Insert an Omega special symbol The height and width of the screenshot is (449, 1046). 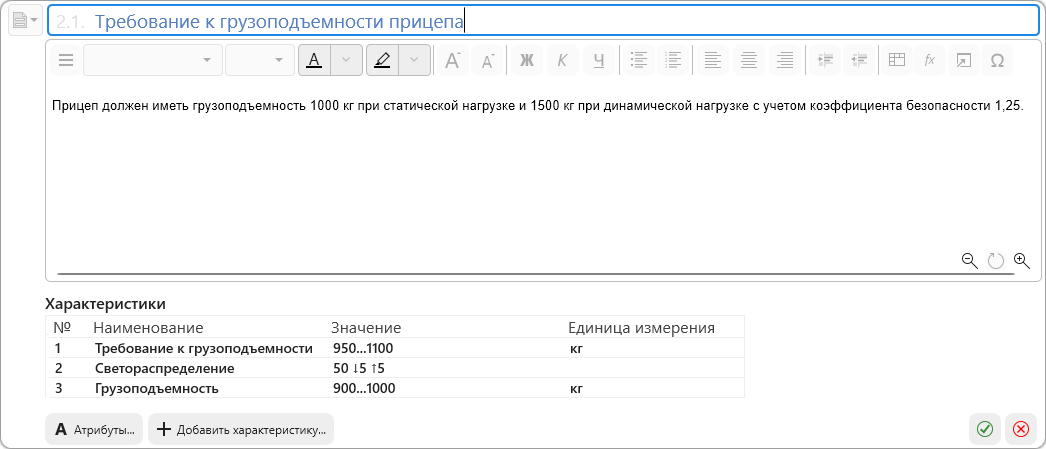coord(996,61)
